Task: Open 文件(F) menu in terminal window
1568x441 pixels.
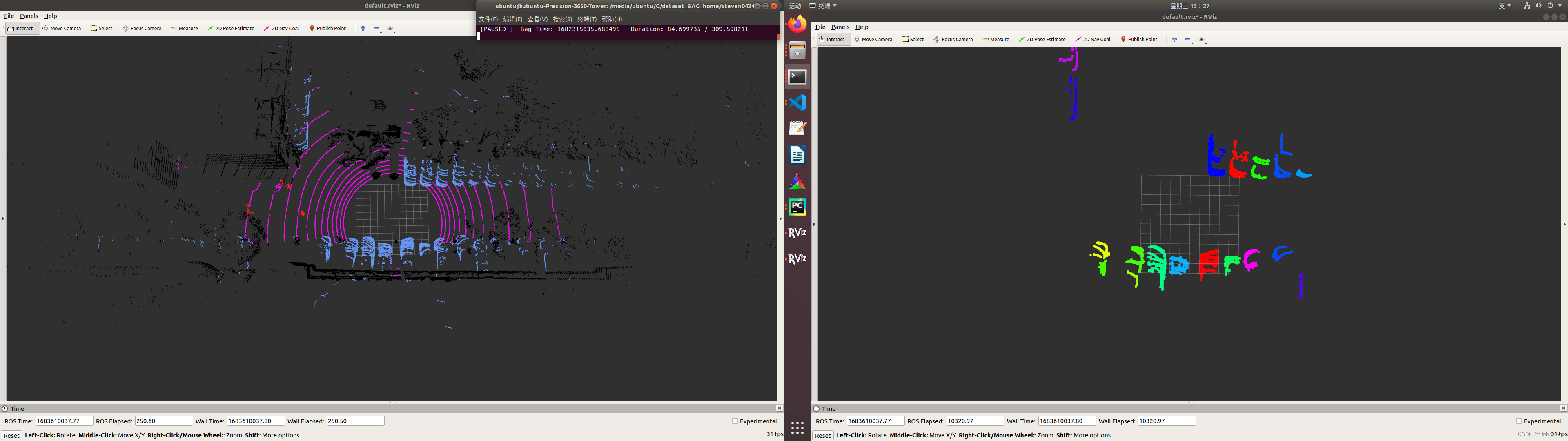Action: point(488,19)
